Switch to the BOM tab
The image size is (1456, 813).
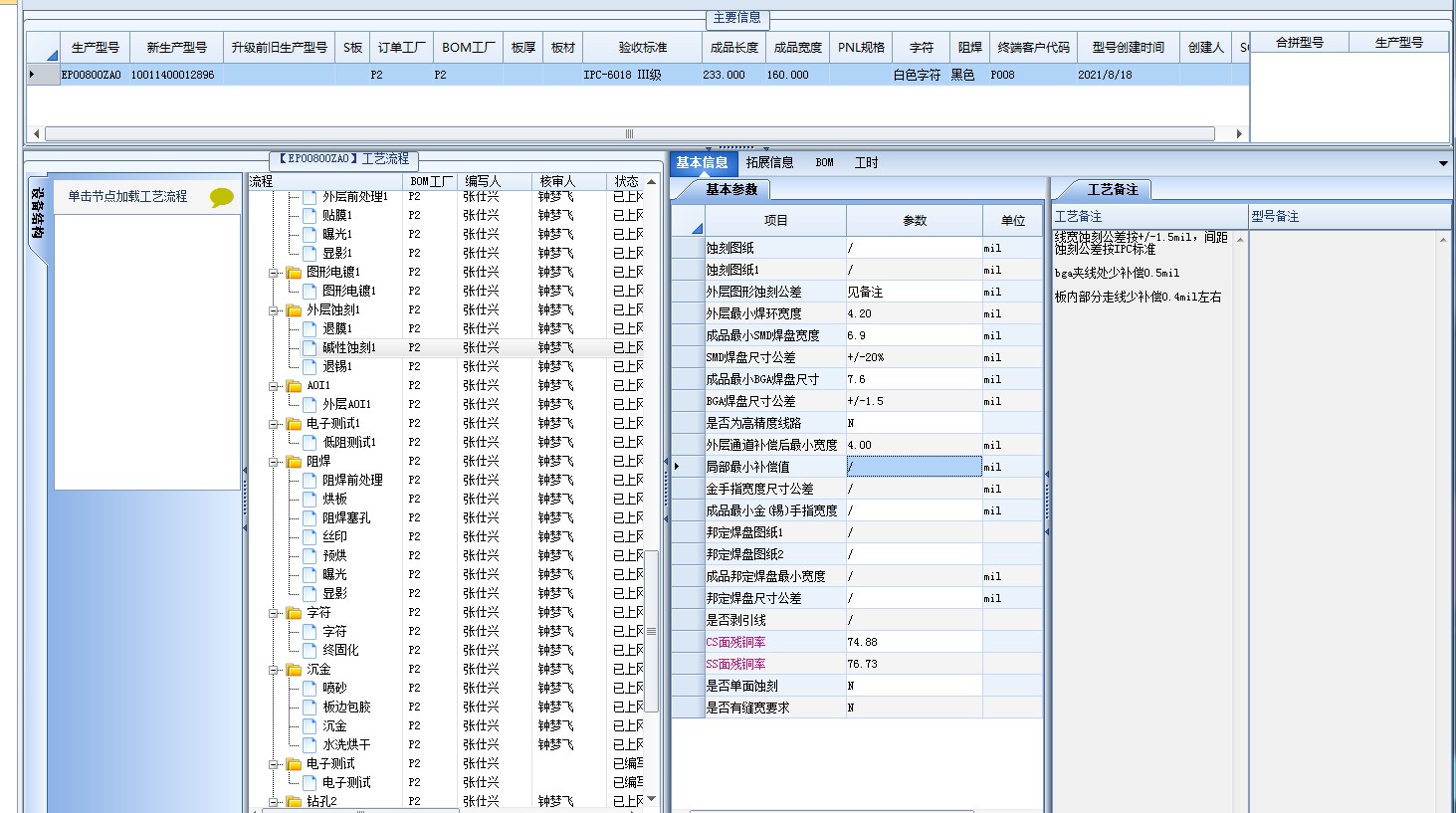[x=825, y=163]
